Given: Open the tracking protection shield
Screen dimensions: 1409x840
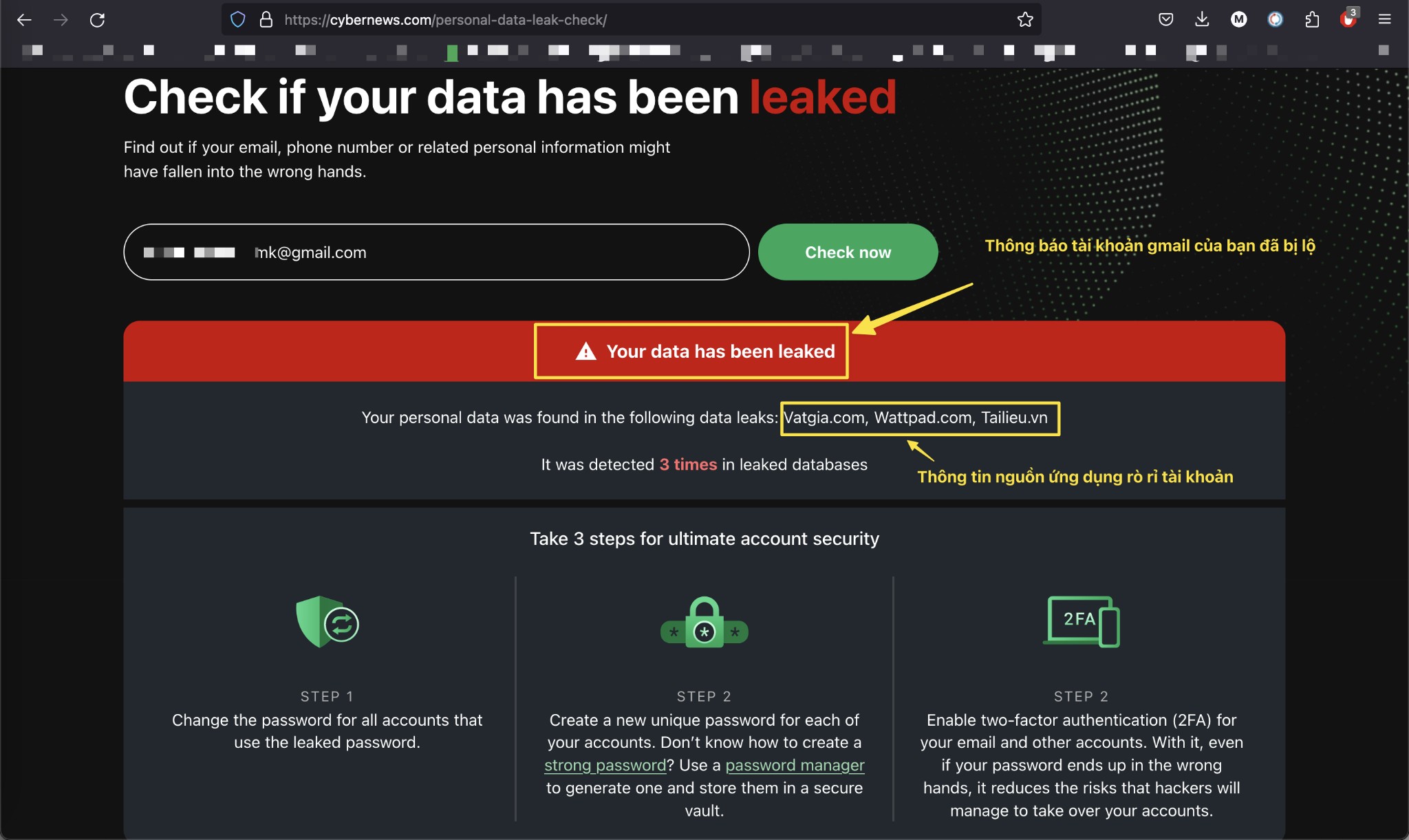Looking at the screenshot, I should coord(238,20).
